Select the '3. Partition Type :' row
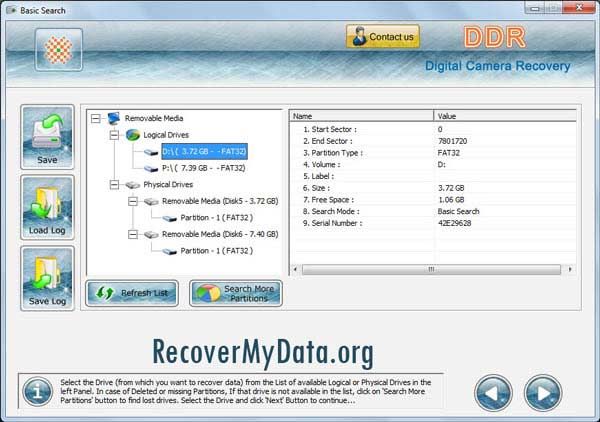 pos(433,153)
